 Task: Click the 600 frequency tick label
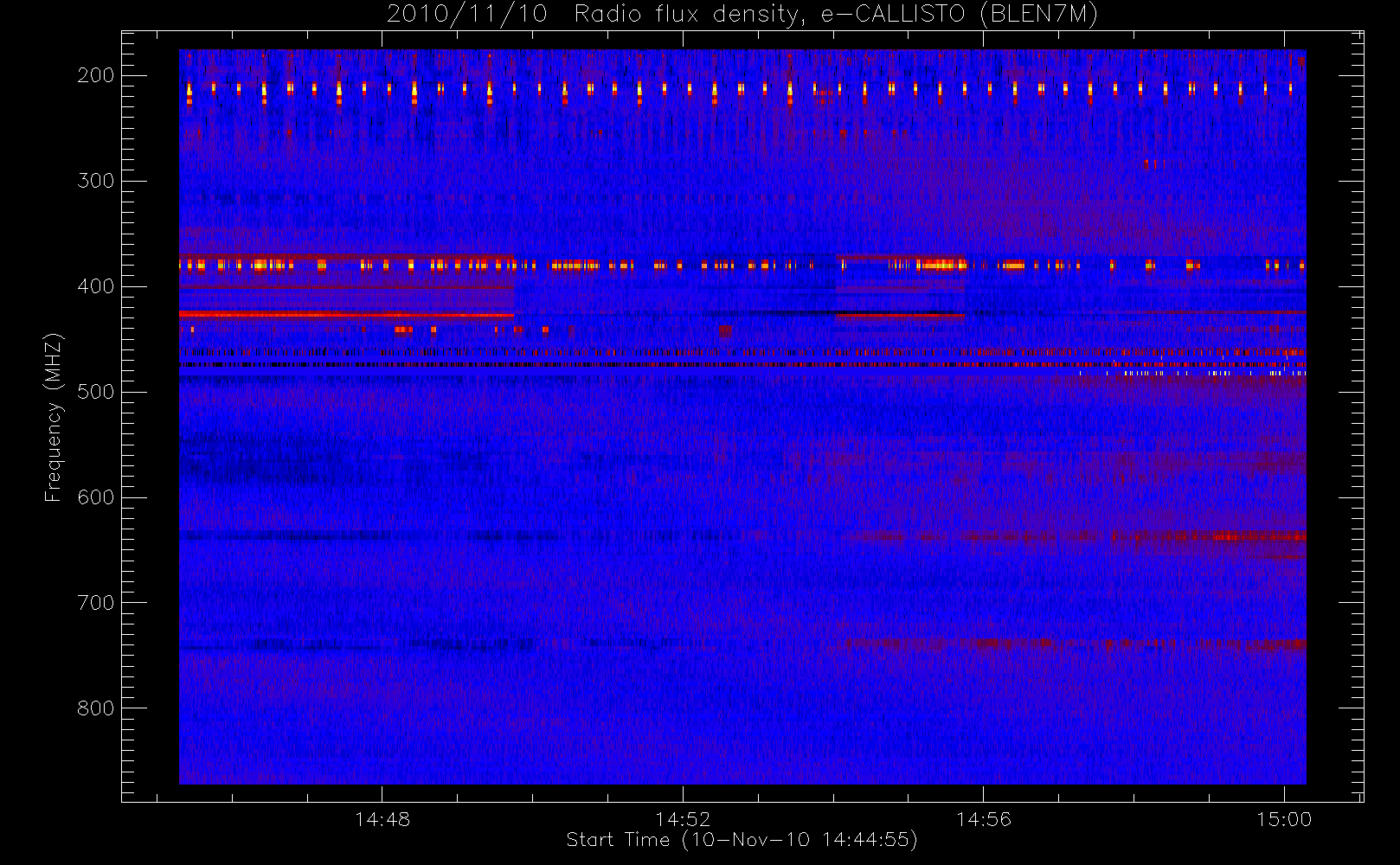(x=96, y=497)
